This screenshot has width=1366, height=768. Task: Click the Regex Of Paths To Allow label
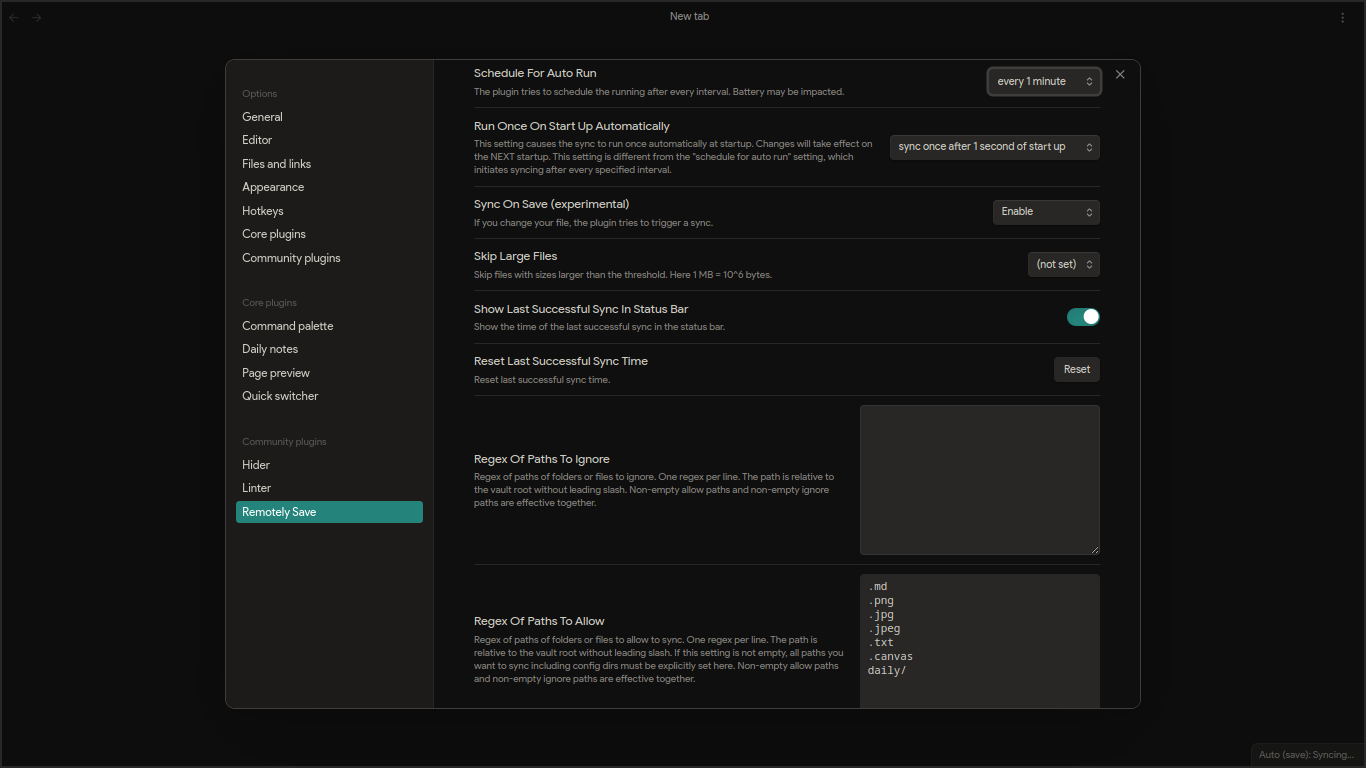click(x=539, y=621)
